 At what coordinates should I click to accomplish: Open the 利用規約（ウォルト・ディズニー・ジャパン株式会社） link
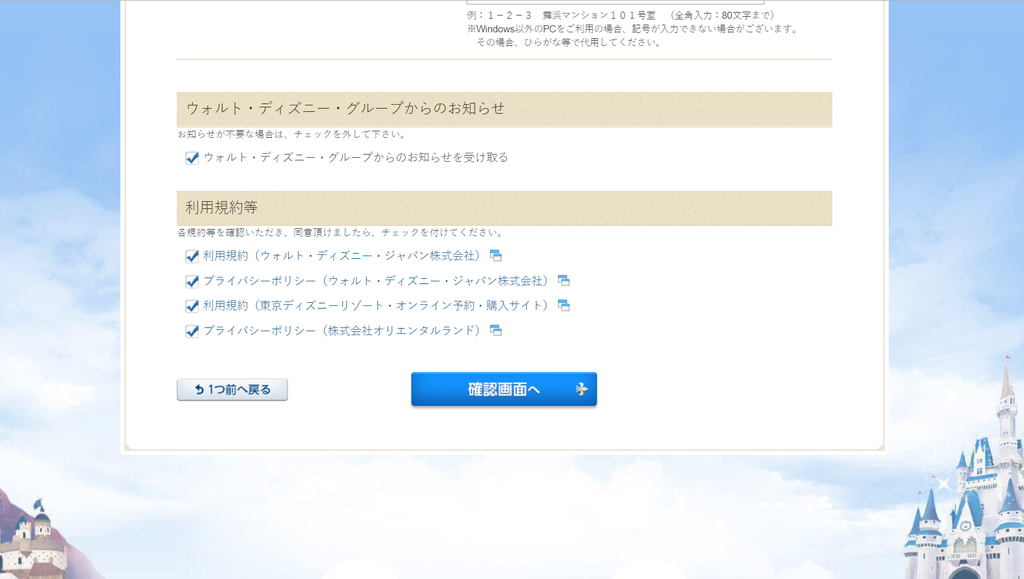click(344, 256)
